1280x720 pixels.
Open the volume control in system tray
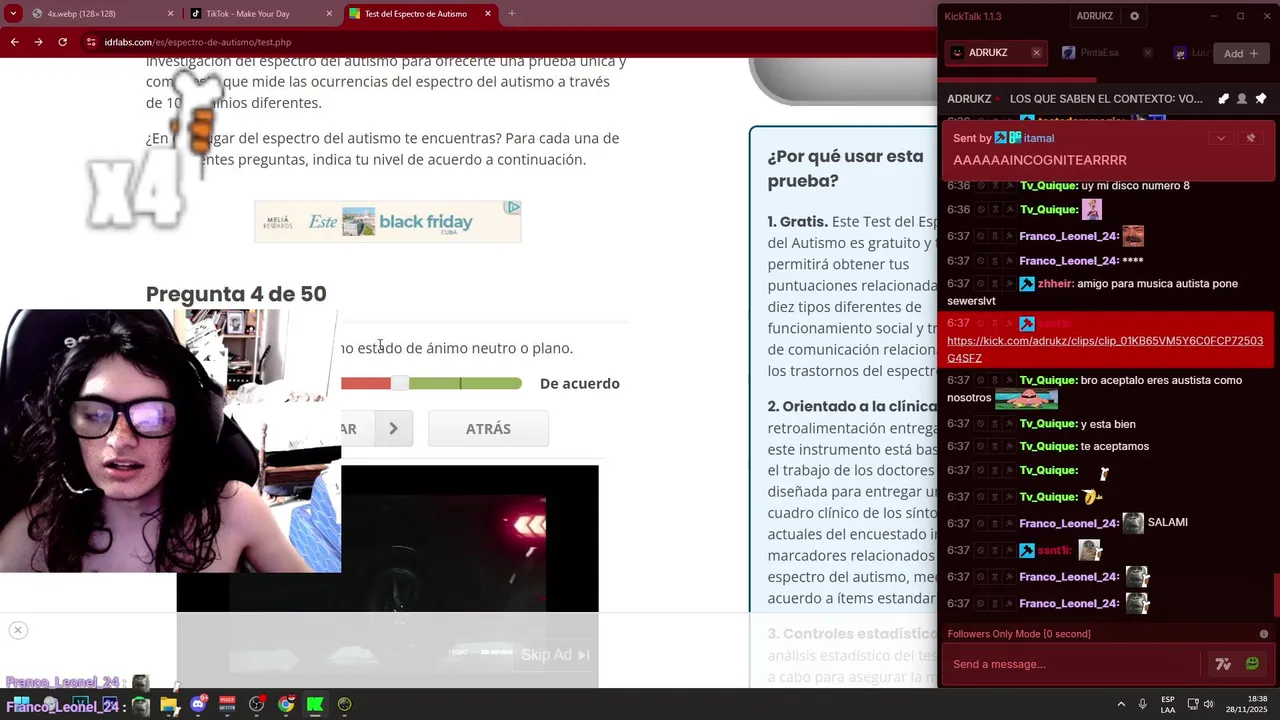[x=1208, y=705]
